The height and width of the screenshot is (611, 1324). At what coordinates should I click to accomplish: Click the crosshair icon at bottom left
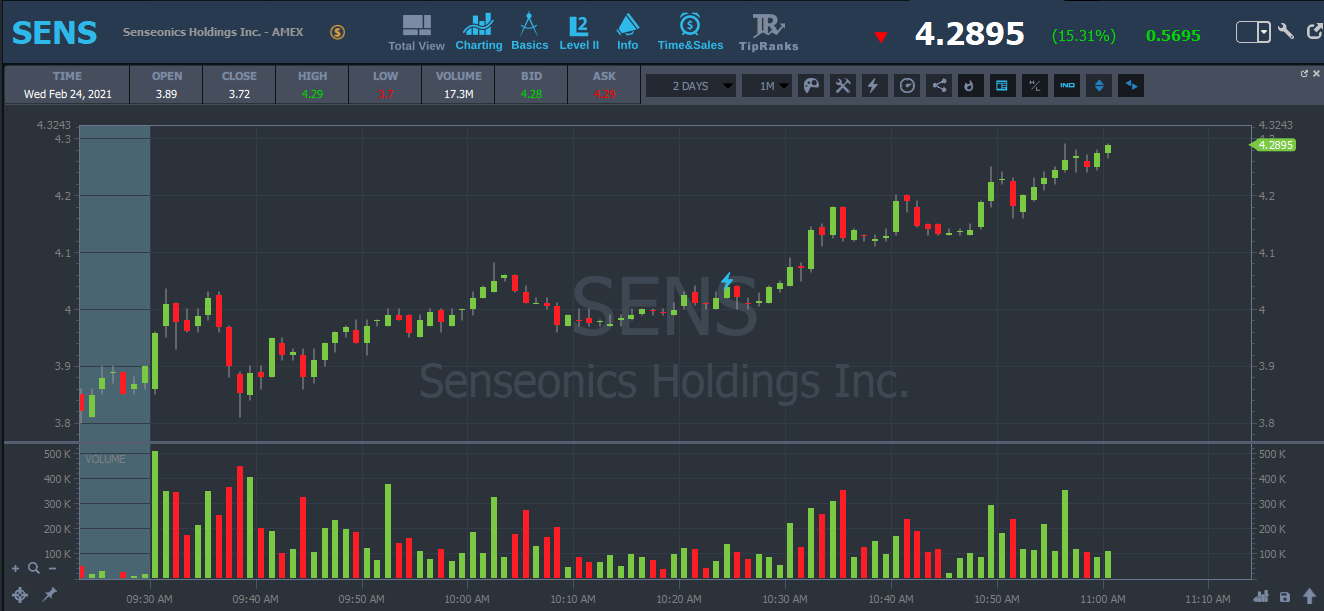coord(20,594)
